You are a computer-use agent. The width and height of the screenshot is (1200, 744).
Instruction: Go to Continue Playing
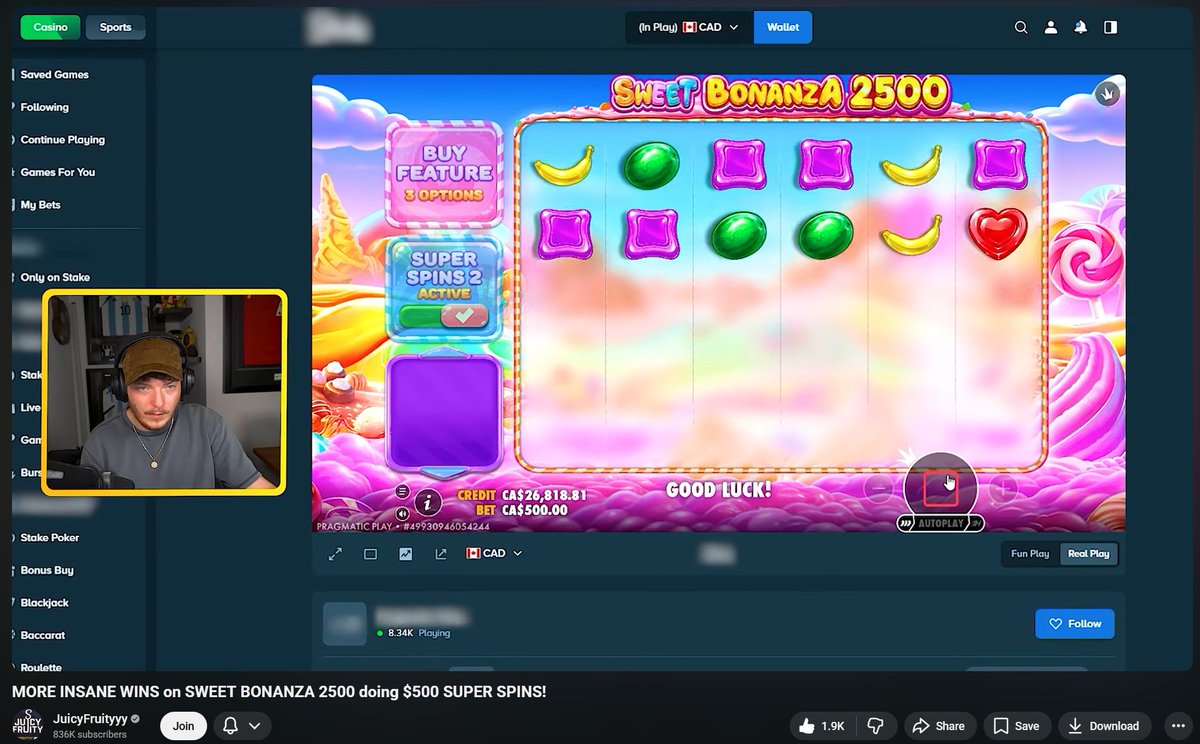pyautogui.click(x=63, y=140)
